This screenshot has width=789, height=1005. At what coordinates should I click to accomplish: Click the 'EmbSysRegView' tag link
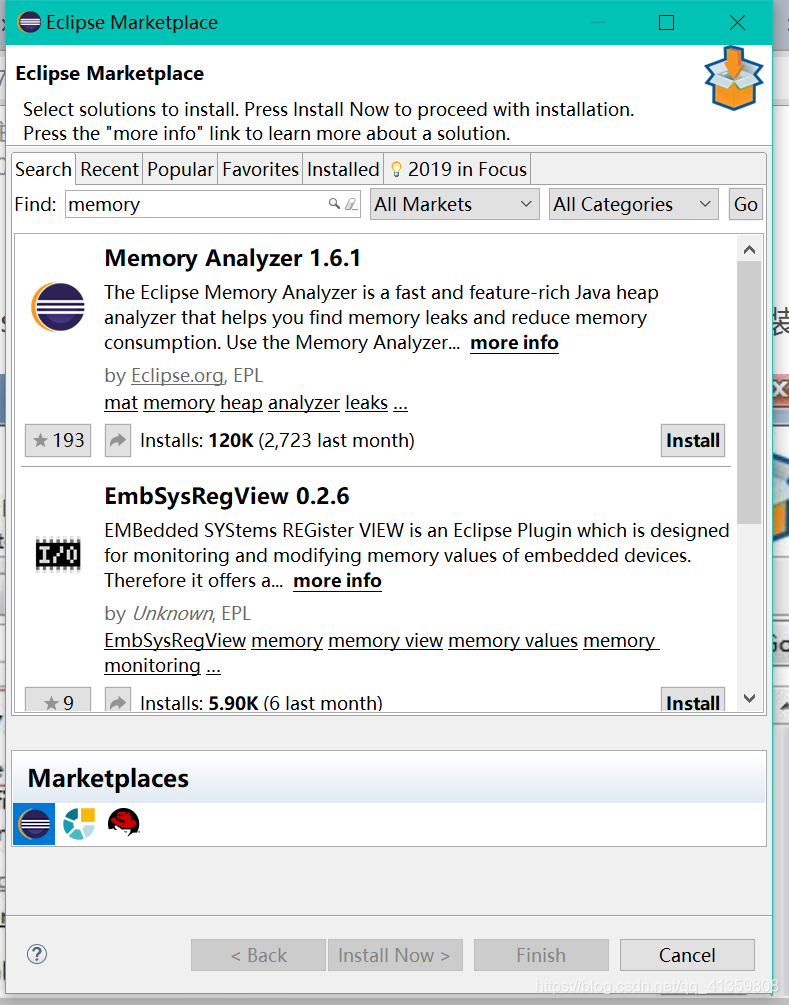click(175, 640)
